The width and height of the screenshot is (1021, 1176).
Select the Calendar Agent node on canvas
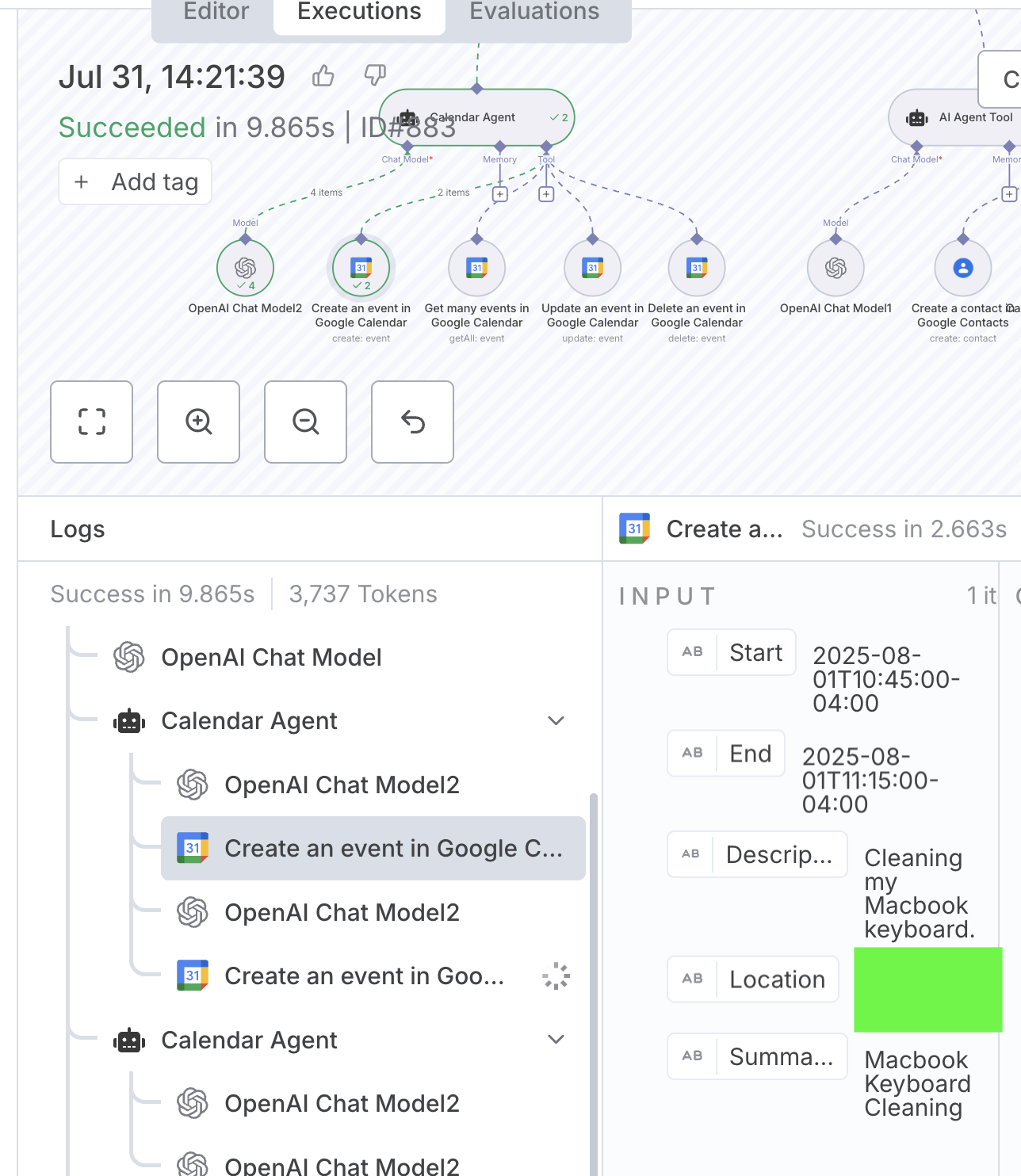476,117
